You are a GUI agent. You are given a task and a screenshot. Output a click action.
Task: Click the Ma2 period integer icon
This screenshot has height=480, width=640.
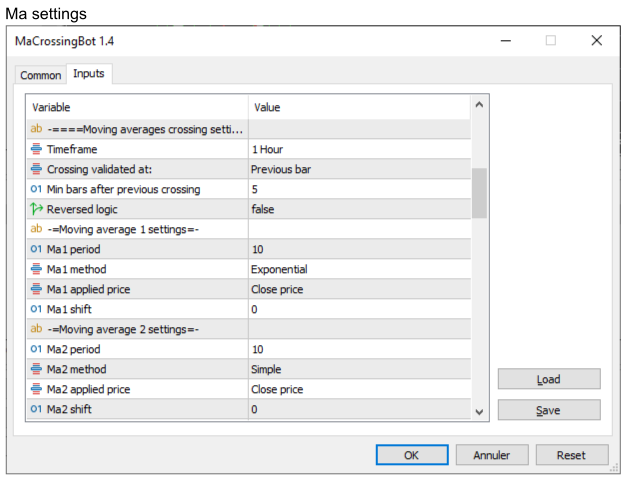click(x=36, y=349)
